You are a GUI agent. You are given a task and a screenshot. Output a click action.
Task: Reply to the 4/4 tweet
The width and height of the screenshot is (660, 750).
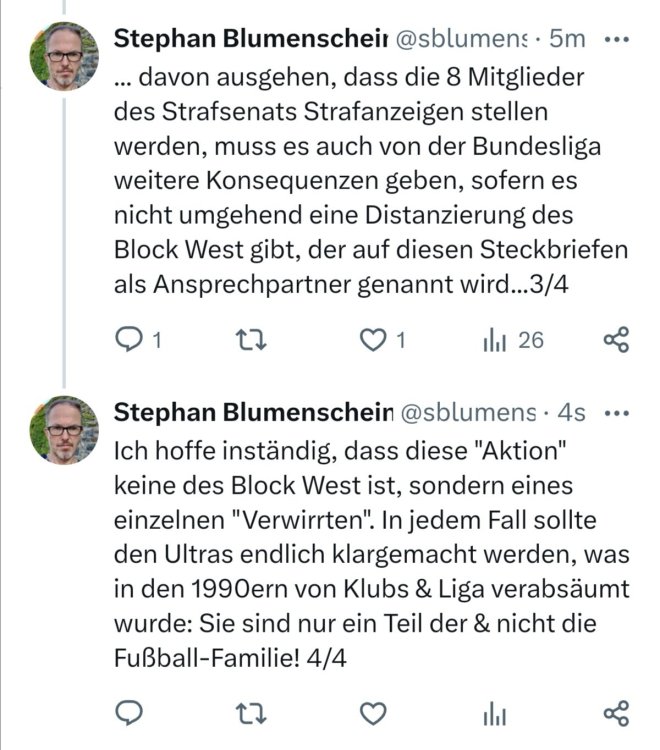pyautogui.click(x=130, y=713)
